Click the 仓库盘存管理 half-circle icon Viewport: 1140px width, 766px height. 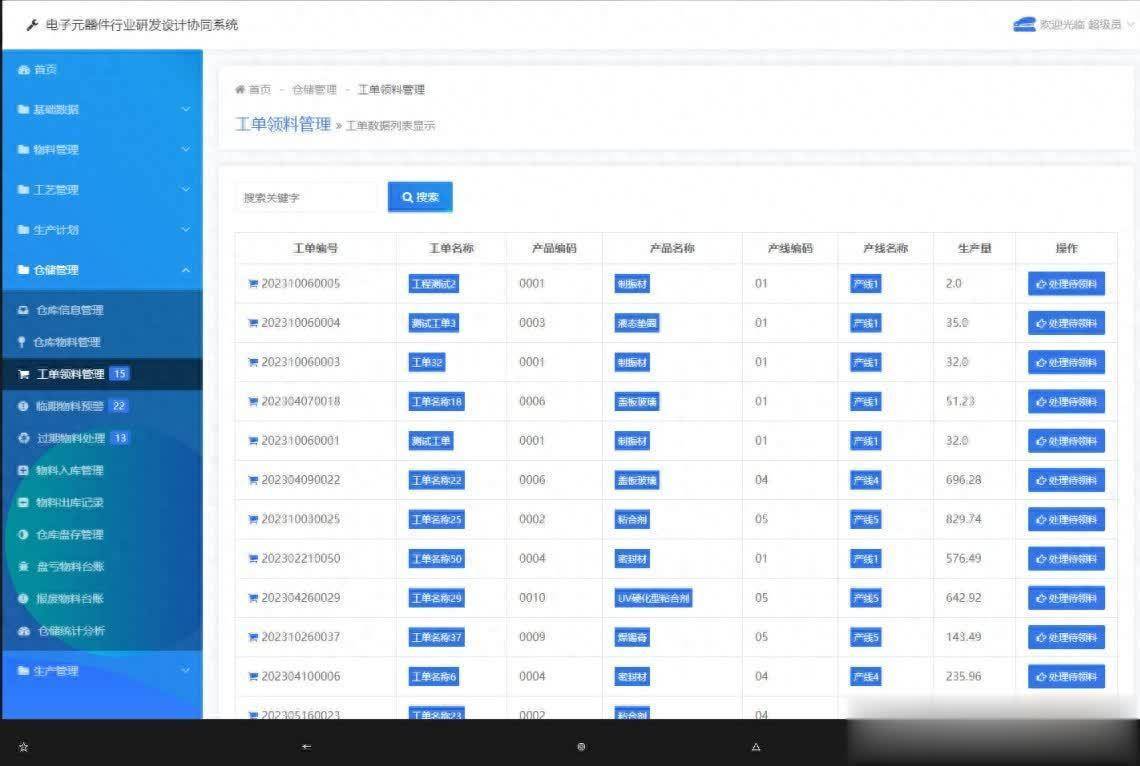(x=24, y=534)
